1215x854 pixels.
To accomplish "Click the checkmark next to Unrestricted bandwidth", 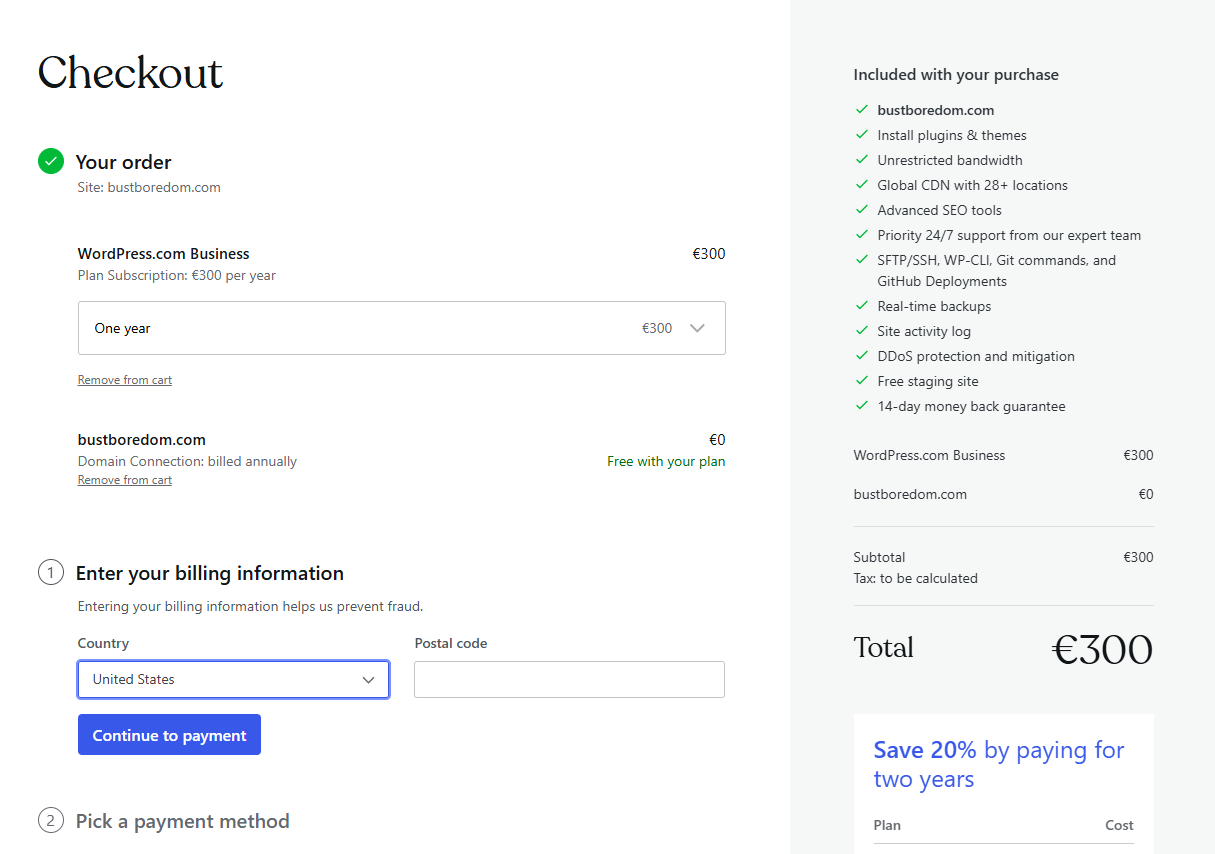I will click(x=861, y=160).
